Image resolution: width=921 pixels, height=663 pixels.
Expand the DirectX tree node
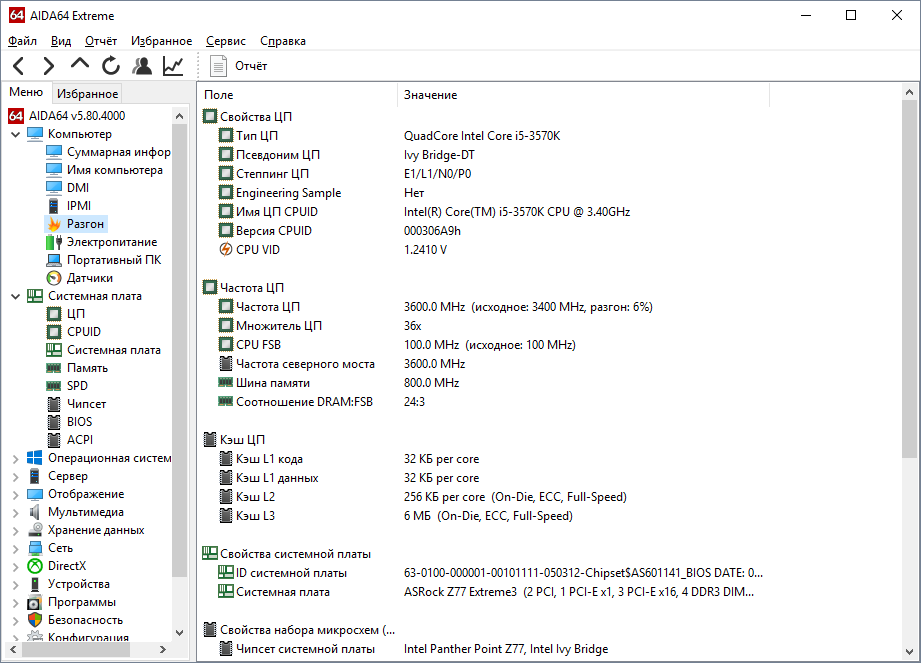click(x=16, y=567)
